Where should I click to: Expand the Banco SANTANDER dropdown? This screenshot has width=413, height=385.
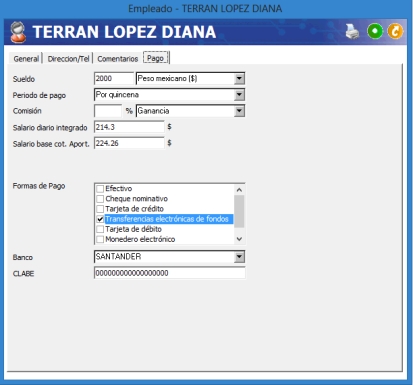[x=239, y=257]
